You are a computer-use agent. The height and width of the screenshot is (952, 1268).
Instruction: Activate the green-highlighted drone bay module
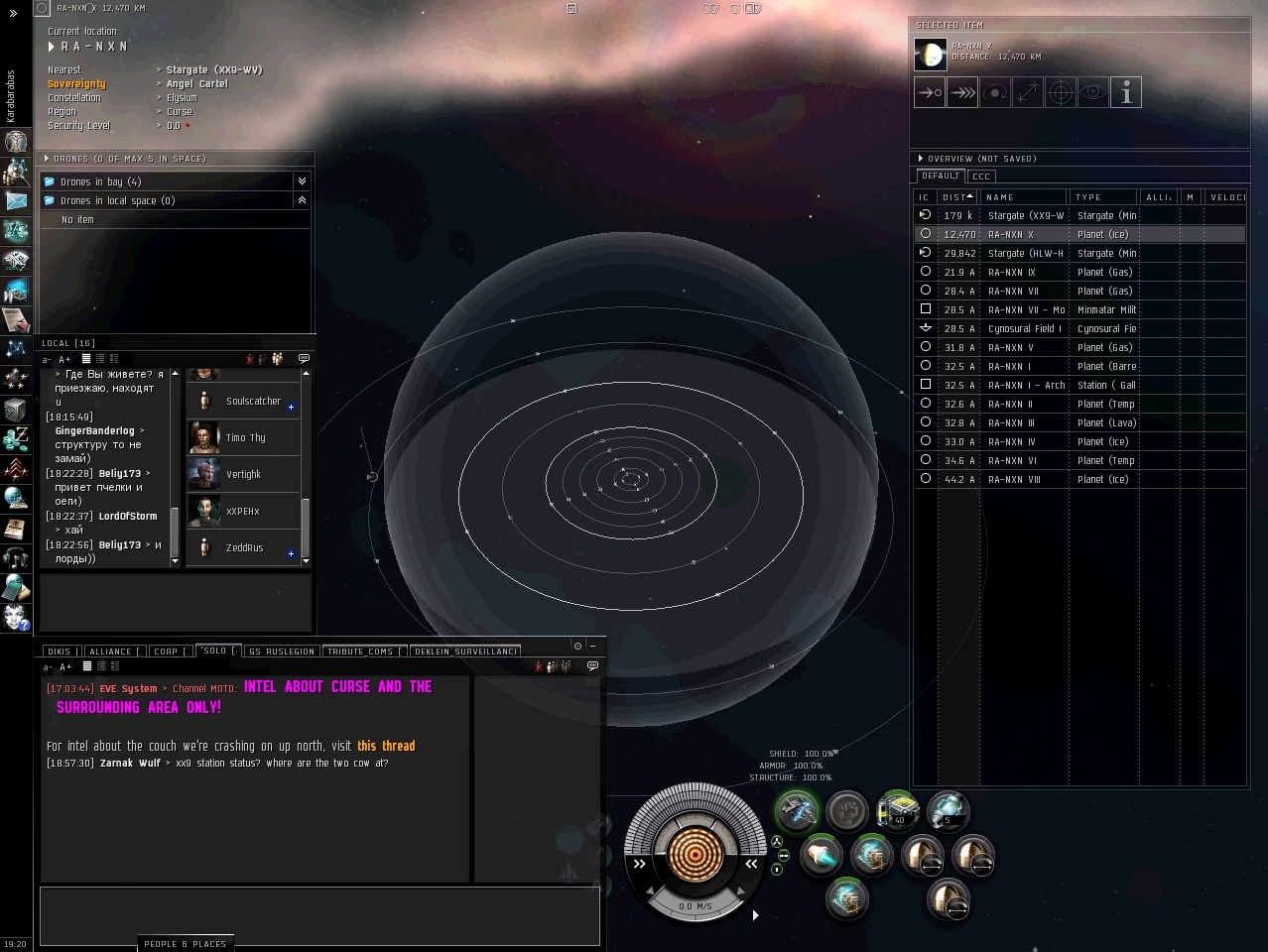coord(796,811)
